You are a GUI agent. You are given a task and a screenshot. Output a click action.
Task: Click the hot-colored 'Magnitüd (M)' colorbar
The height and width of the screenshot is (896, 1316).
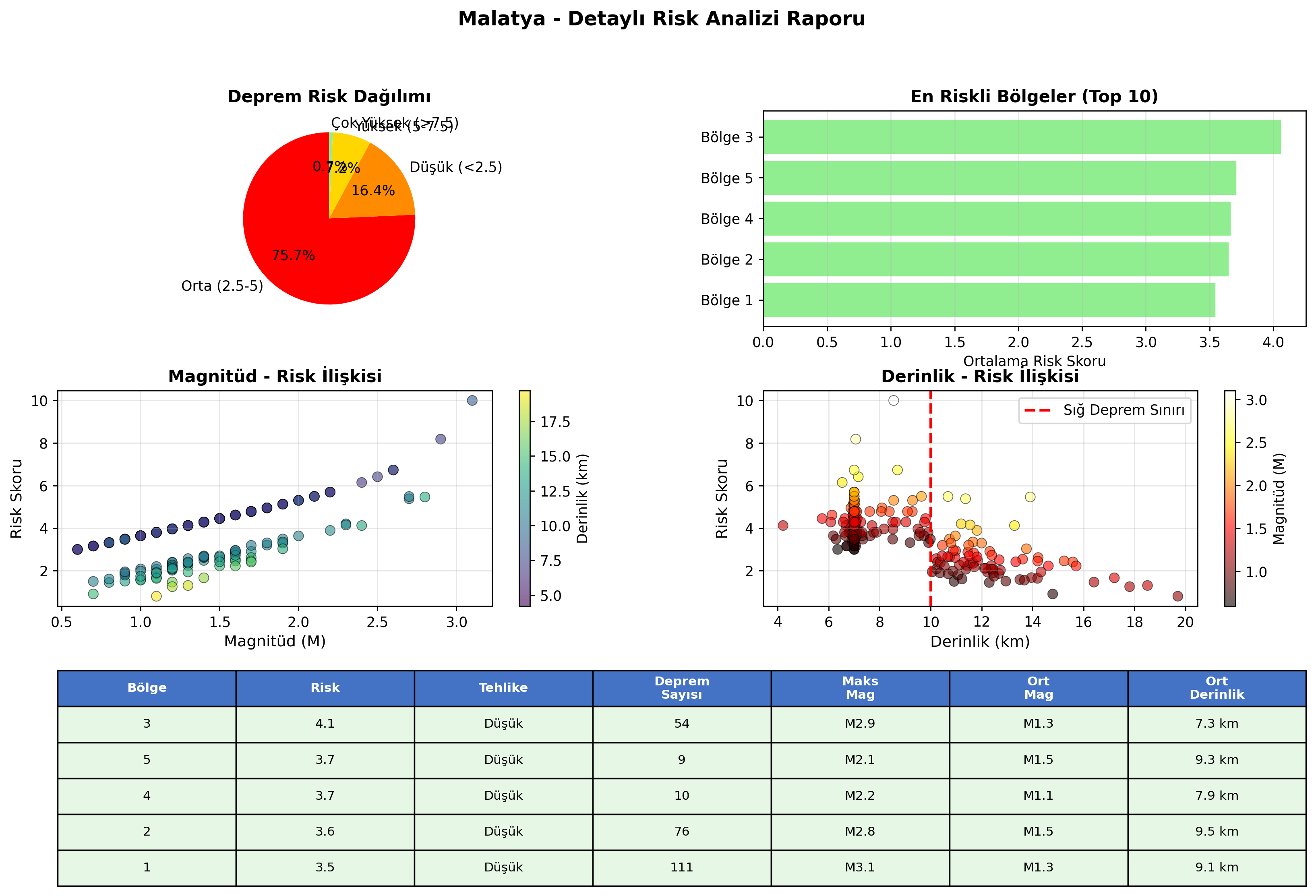click(x=1230, y=499)
